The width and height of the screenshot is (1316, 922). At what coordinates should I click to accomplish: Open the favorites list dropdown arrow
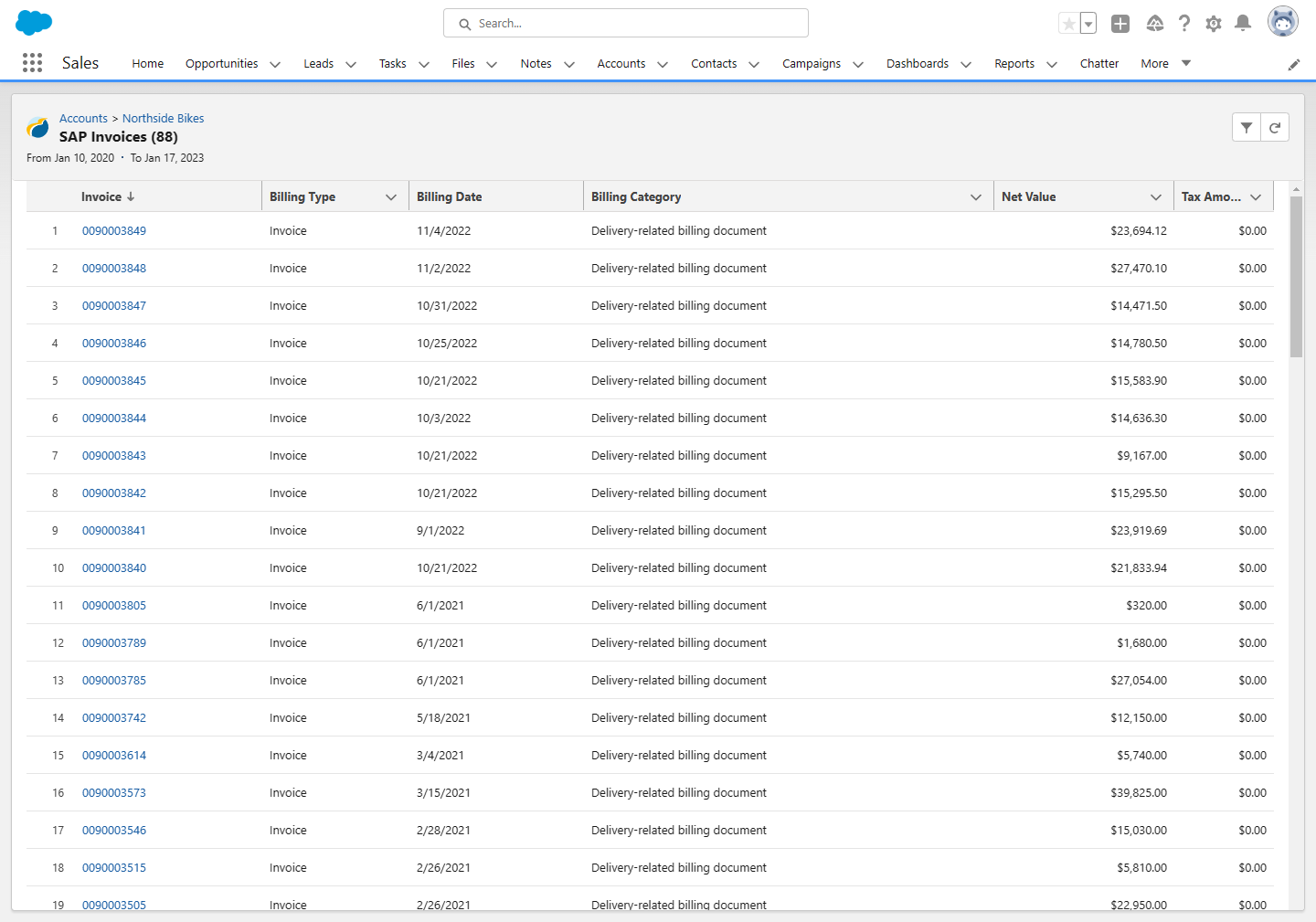1088,24
